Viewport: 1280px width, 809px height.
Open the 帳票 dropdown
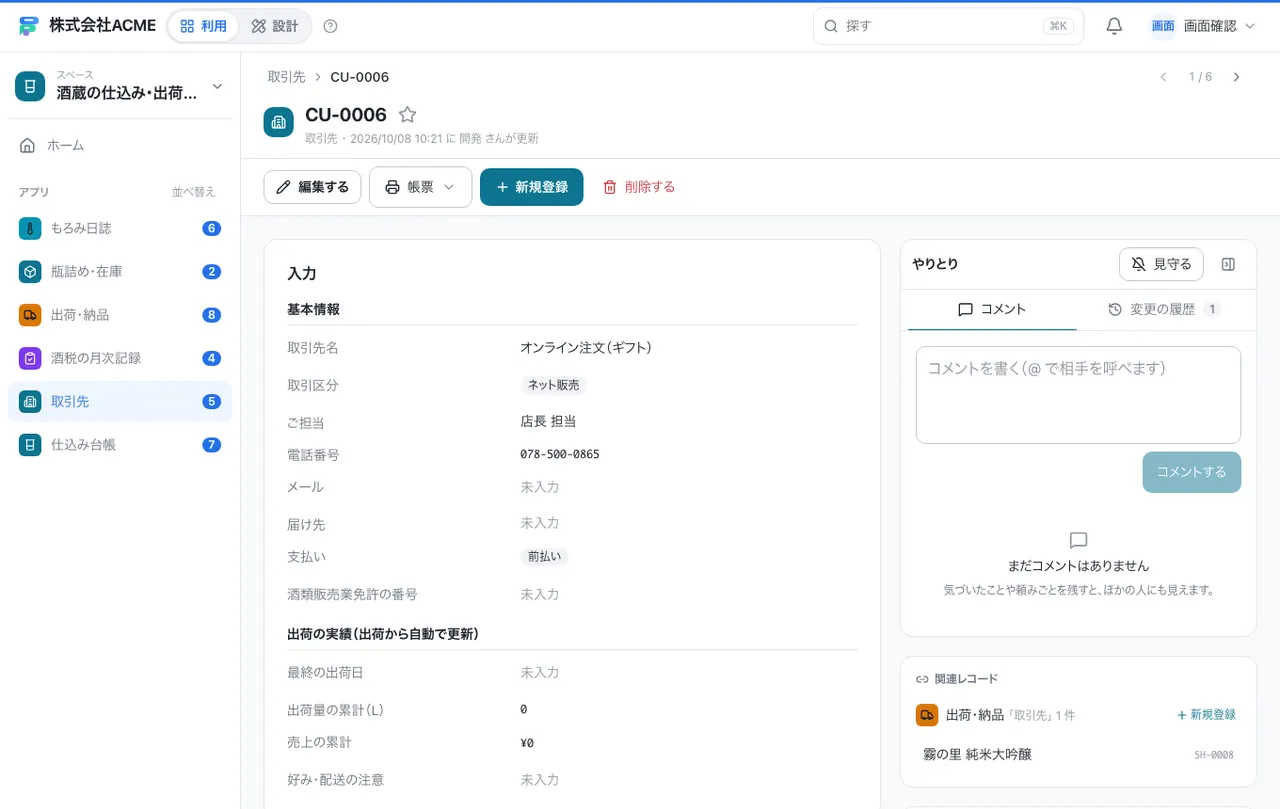[420, 187]
